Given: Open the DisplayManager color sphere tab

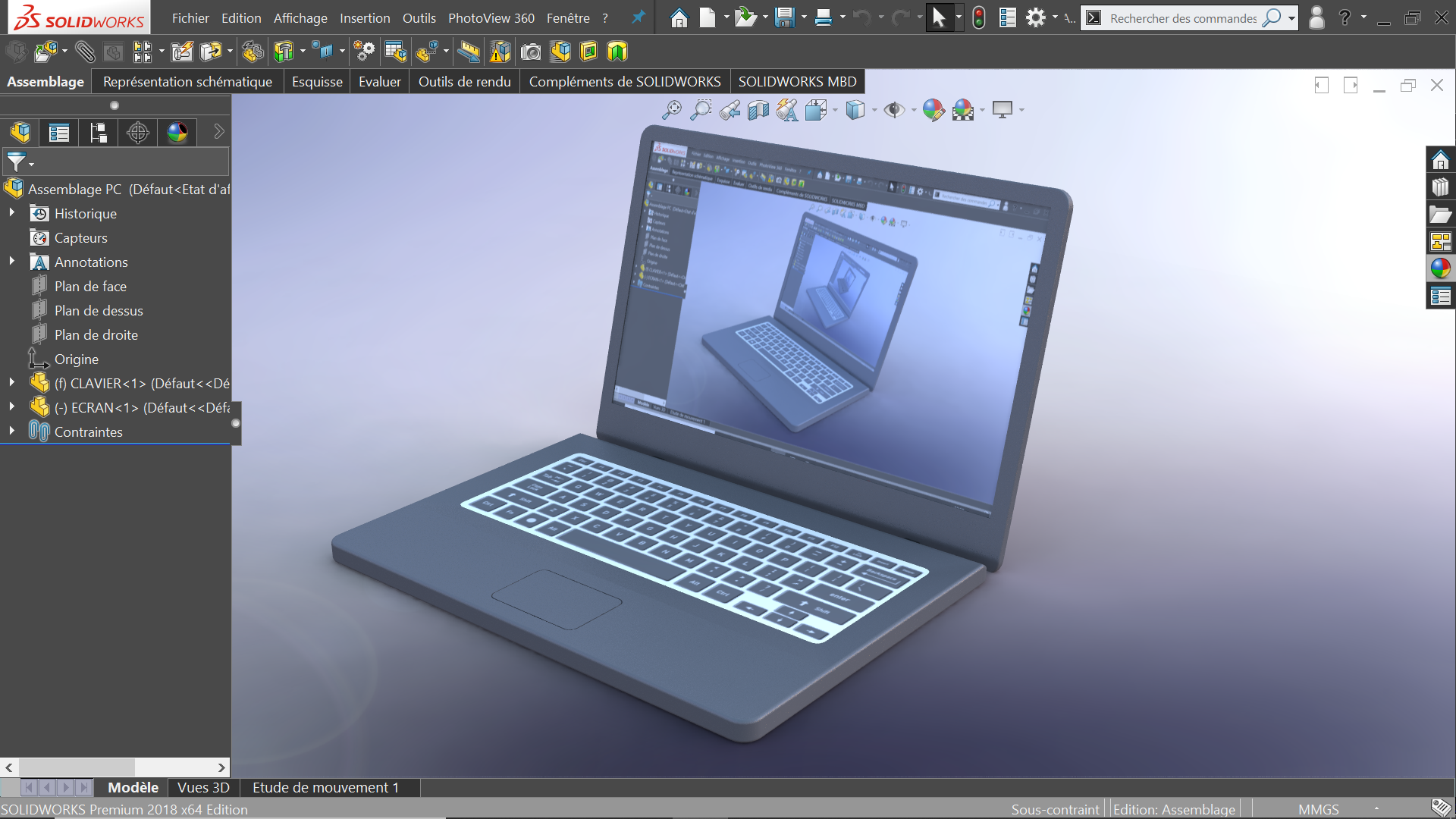Looking at the screenshot, I should click(177, 133).
